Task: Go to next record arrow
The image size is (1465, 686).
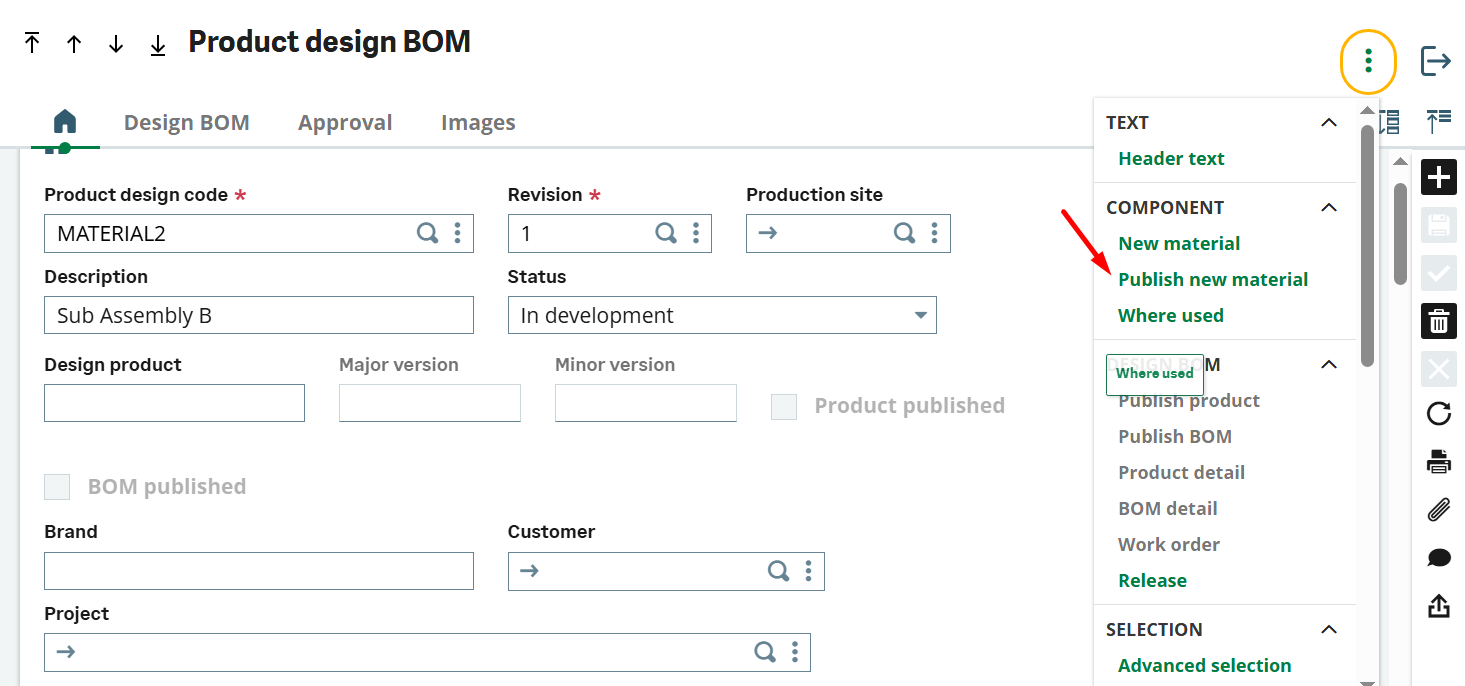Action: click(x=116, y=44)
